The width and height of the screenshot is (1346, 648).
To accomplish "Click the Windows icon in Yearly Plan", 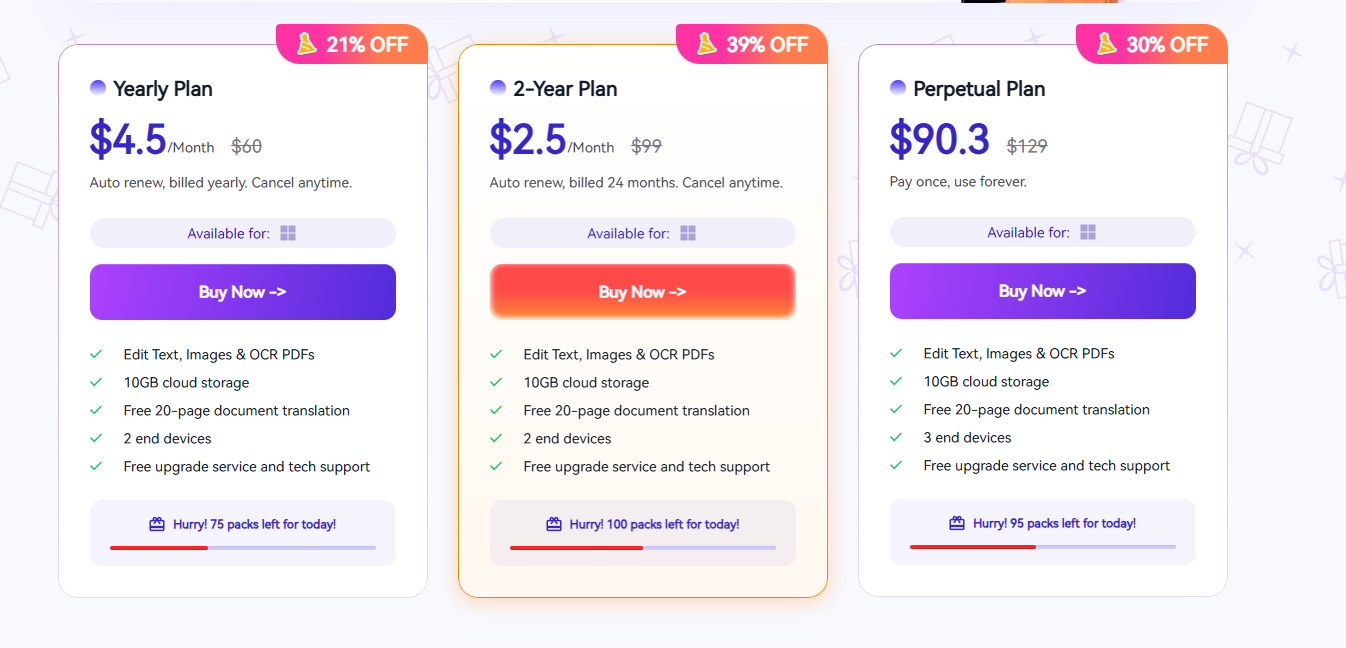I will click(288, 233).
